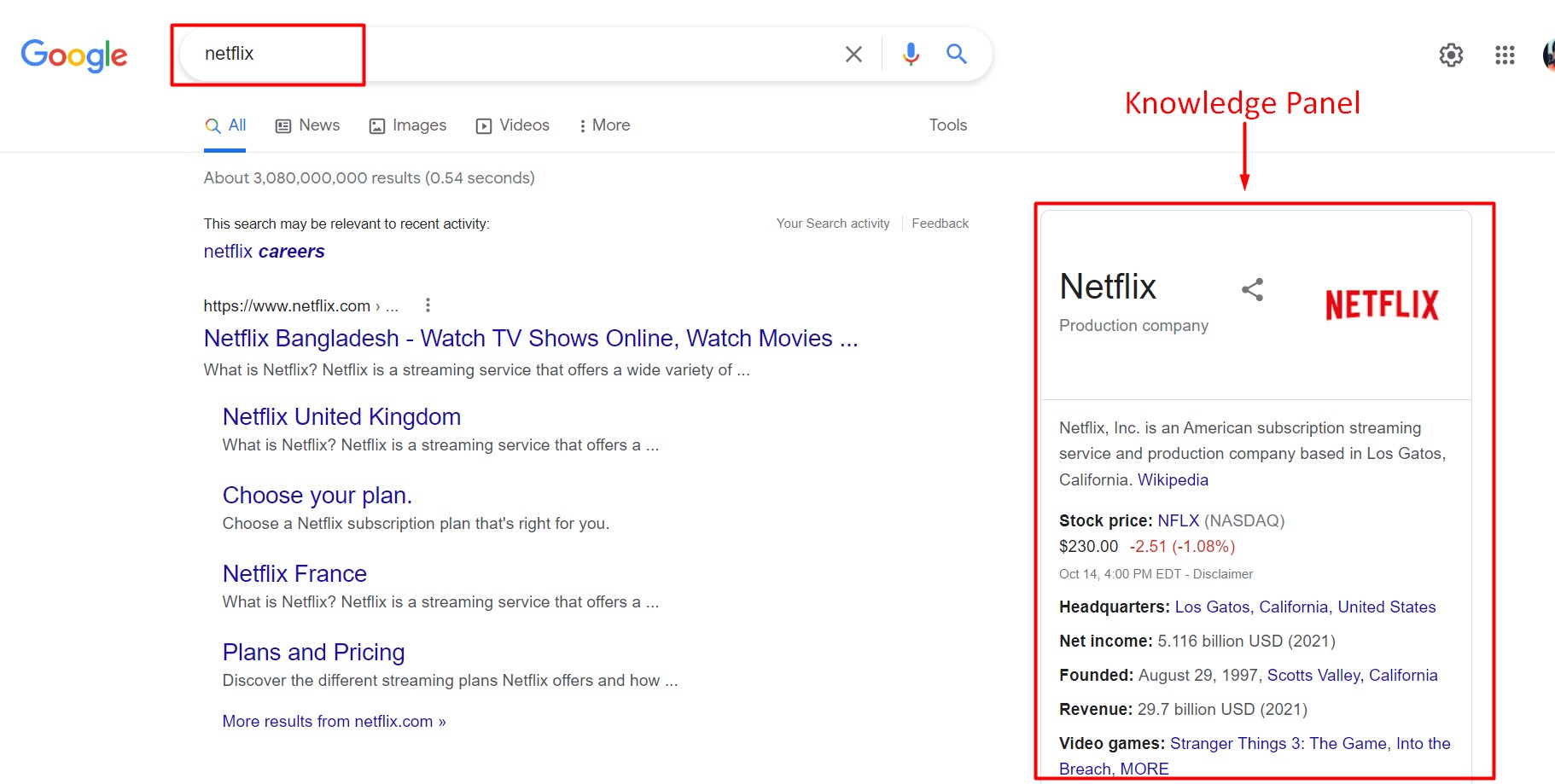This screenshot has height=784, width=1555.
Task: Click More results from netflix.com
Action: tap(334, 722)
